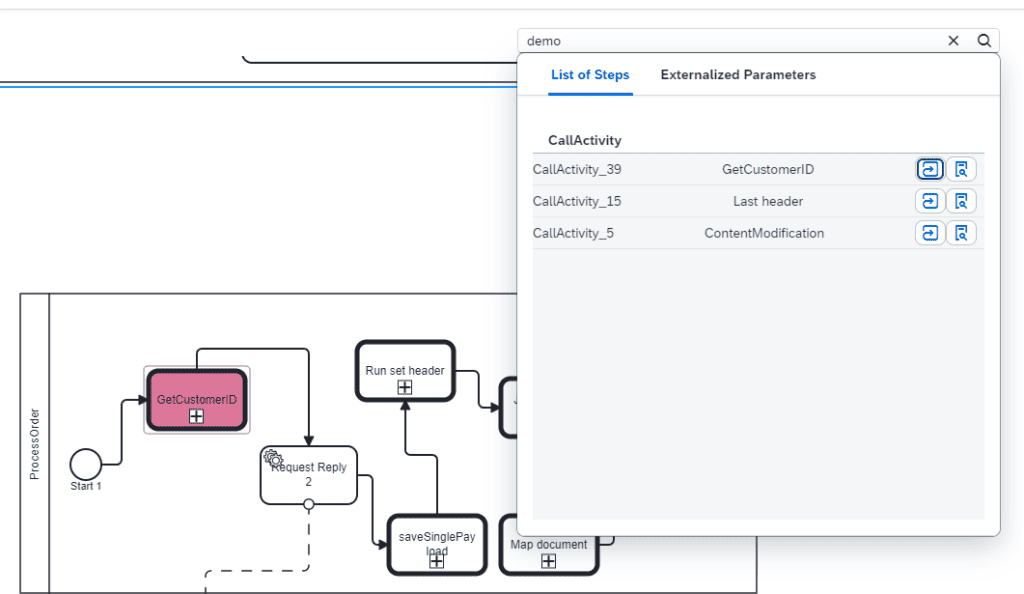This screenshot has height=594, width=1024.
Task: Click the ProcessOrder pool label
Action: [35, 444]
